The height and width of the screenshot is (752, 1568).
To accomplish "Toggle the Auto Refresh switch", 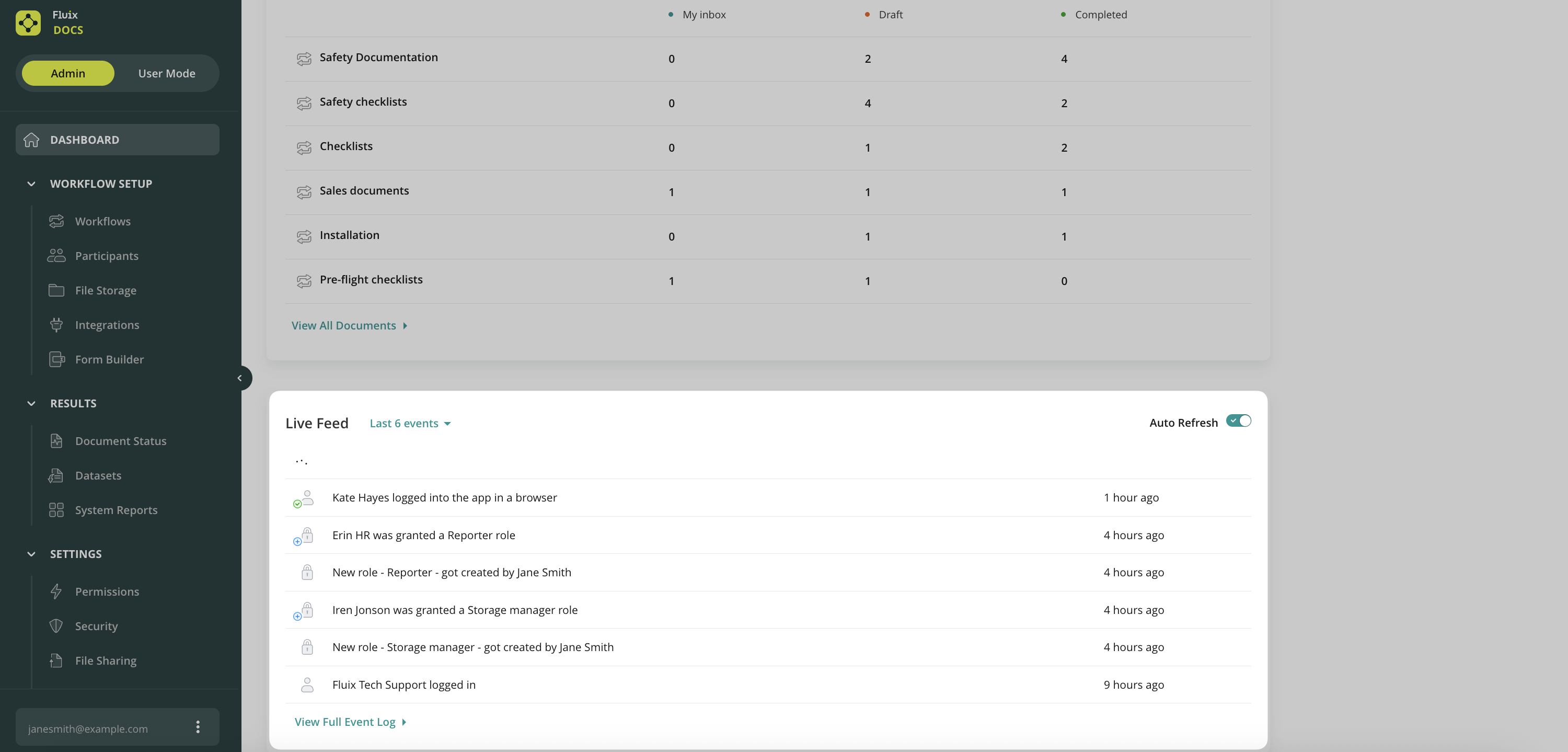I will point(1238,421).
